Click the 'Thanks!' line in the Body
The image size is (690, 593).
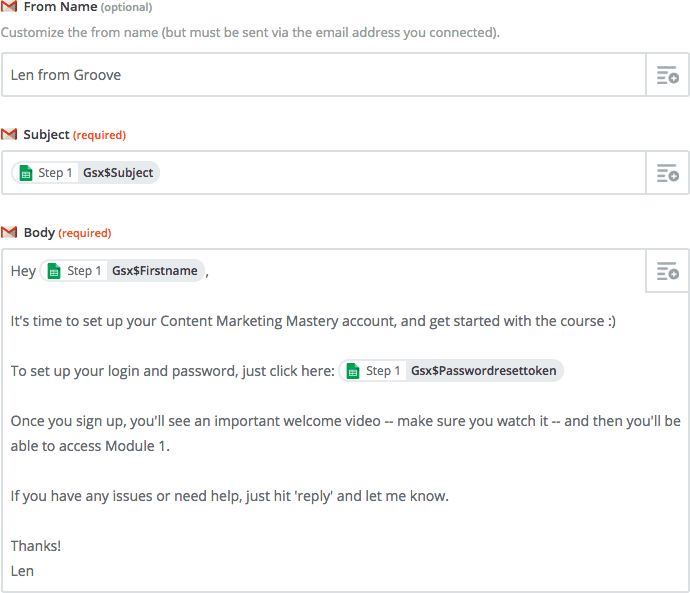click(x=36, y=546)
